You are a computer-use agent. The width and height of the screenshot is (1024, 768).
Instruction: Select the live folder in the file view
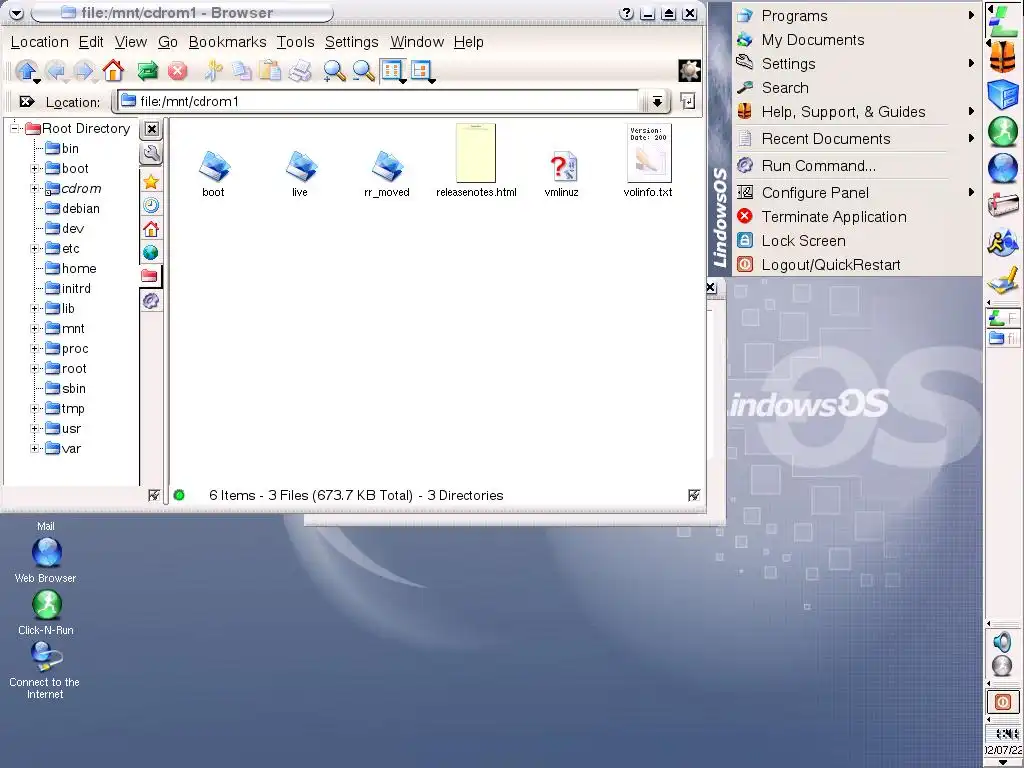point(300,174)
